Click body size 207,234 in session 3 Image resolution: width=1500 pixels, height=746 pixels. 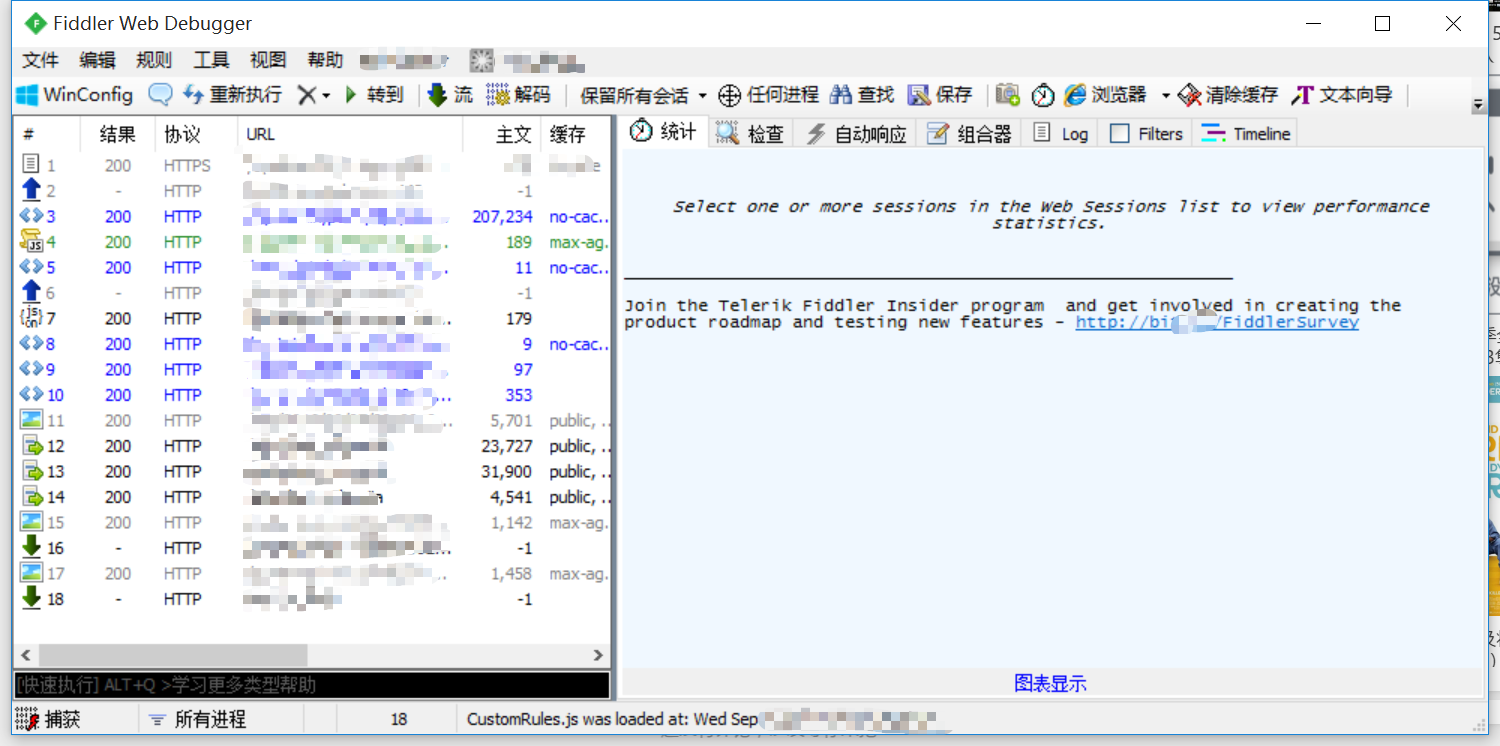pos(502,216)
